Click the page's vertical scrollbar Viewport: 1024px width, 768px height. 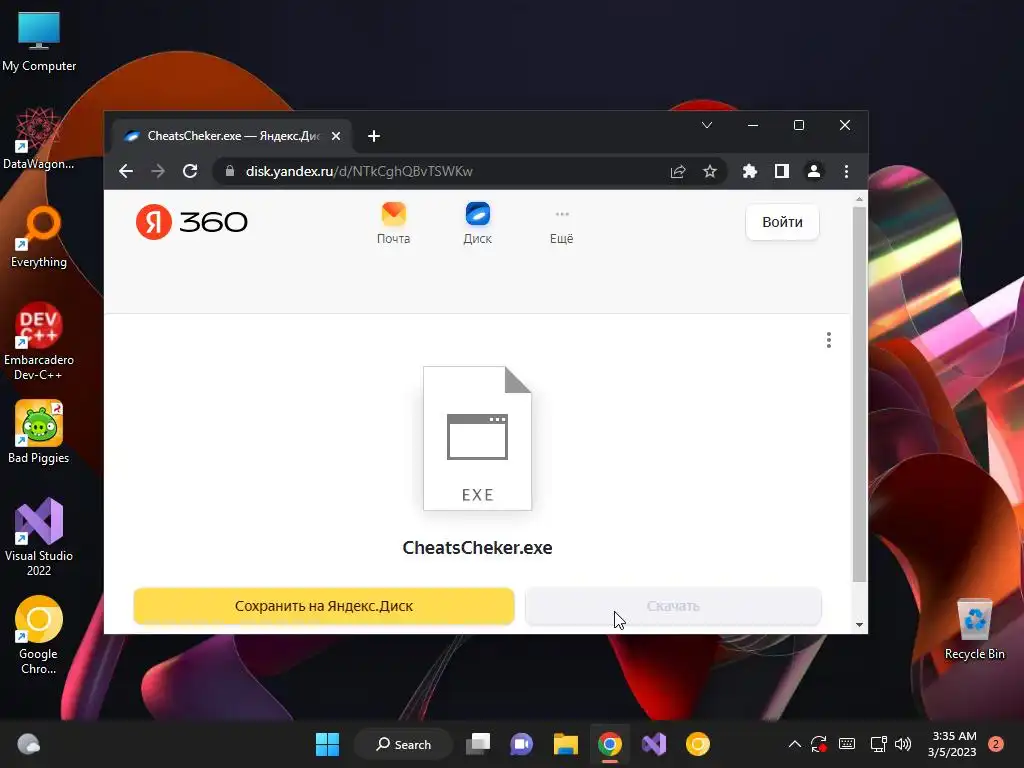pos(859,394)
